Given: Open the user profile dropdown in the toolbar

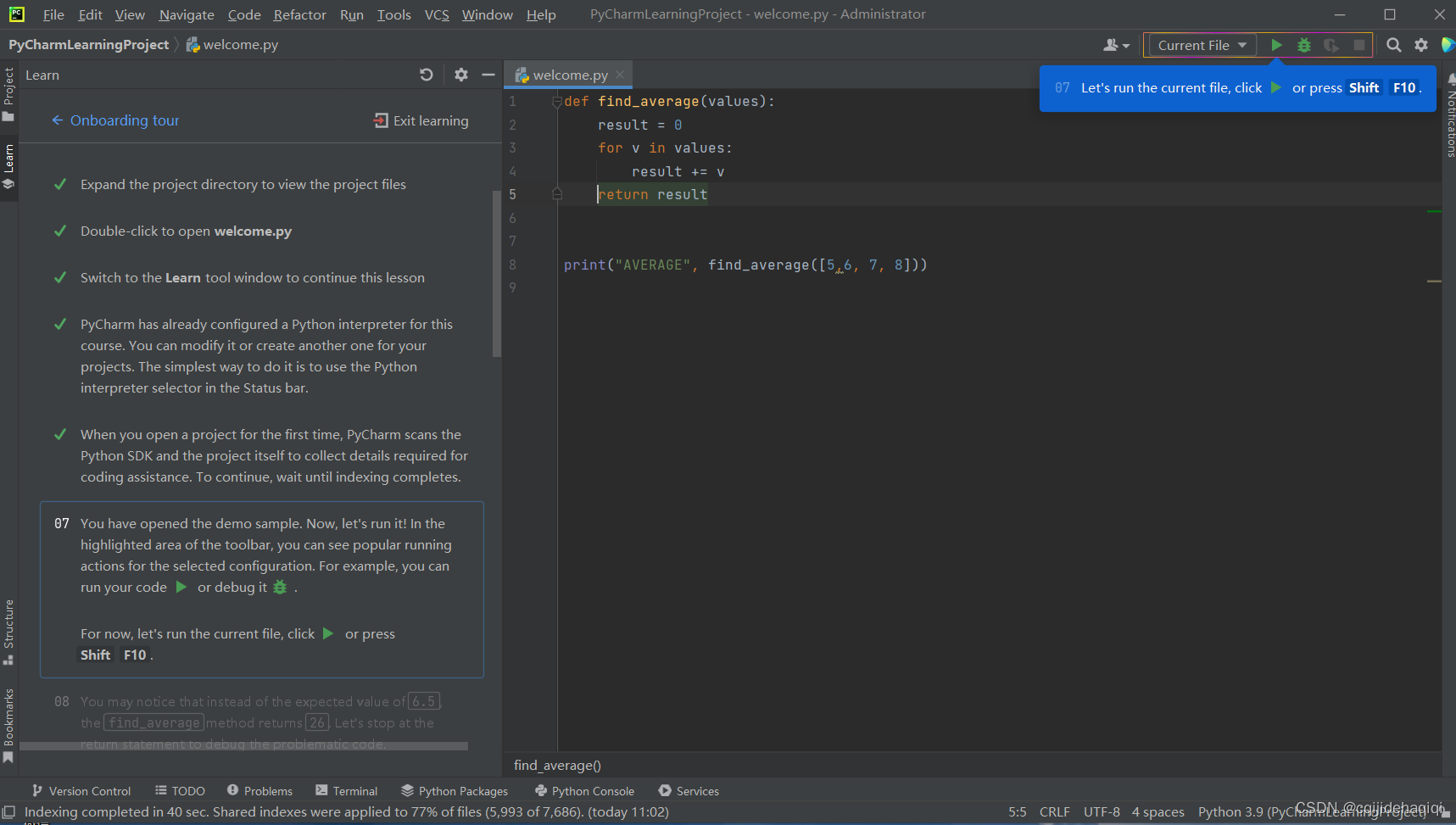Looking at the screenshot, I should coord(1115,44).
